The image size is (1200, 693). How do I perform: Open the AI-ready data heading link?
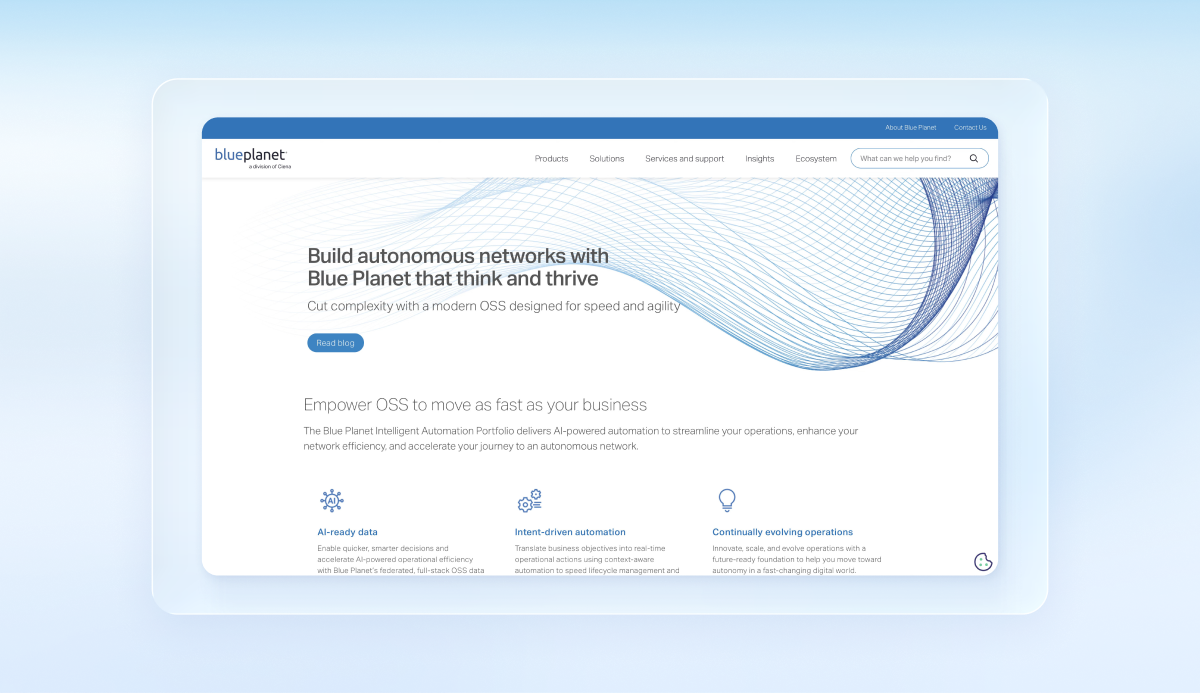click(347, 532)
